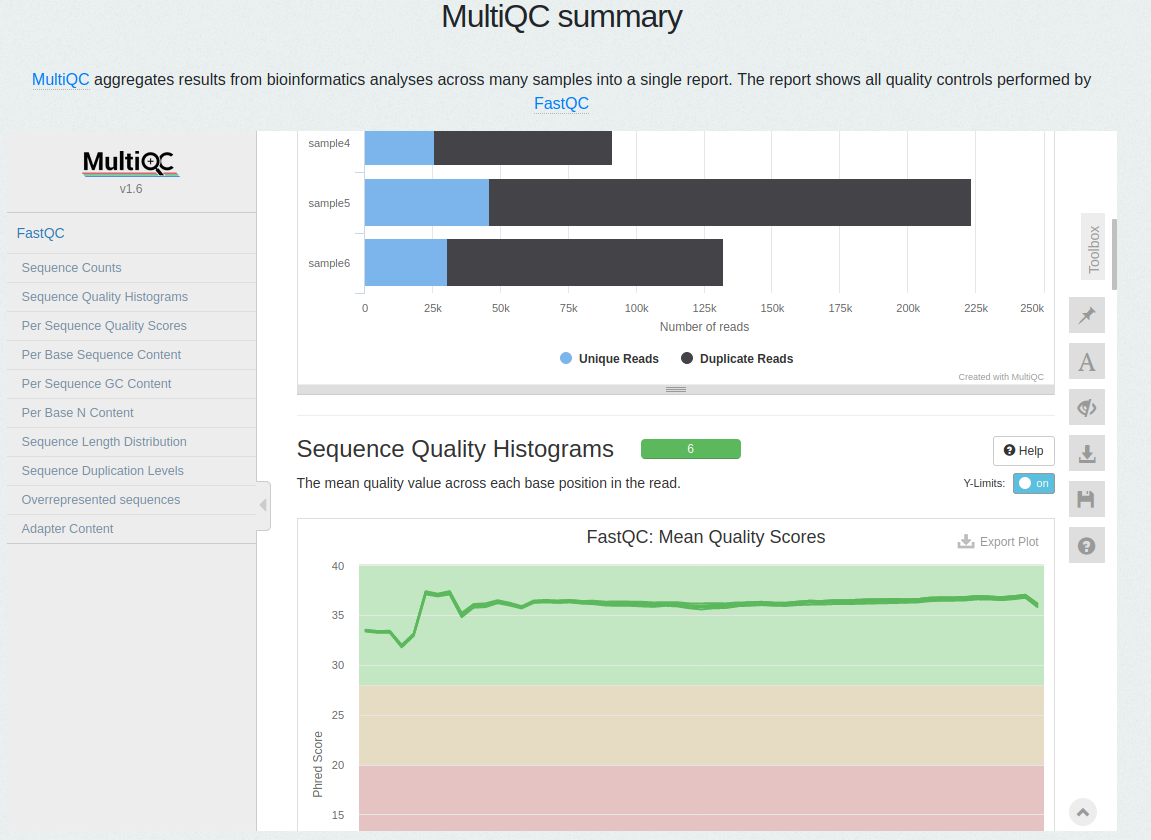This screenshot has width=1151, height=840.
Task: Open the Toolbox help icon
Action: click(x=1086, y=545)
